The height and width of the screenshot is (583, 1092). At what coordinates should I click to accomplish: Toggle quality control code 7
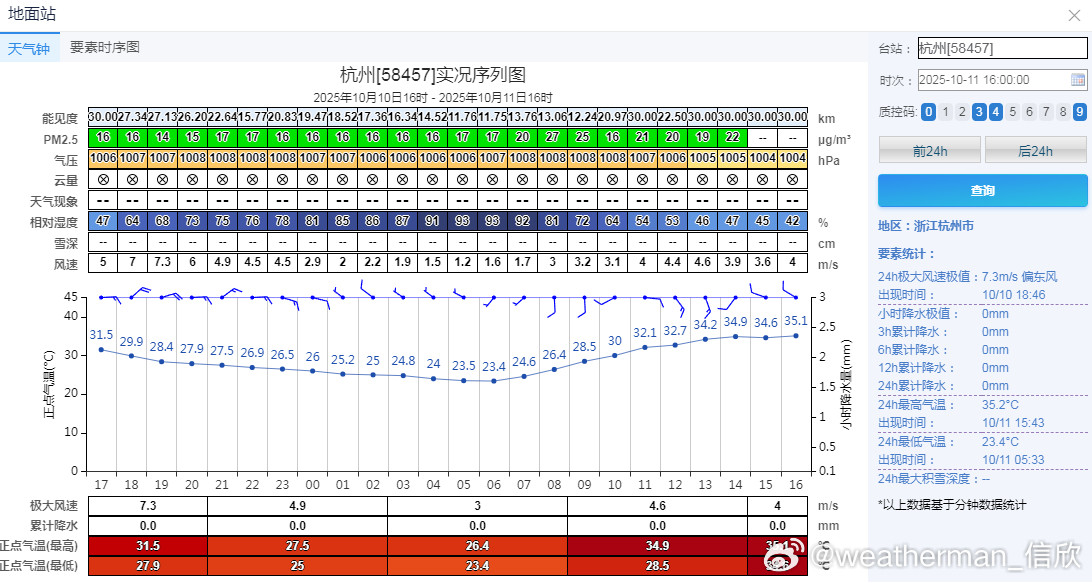point(1046,111)
